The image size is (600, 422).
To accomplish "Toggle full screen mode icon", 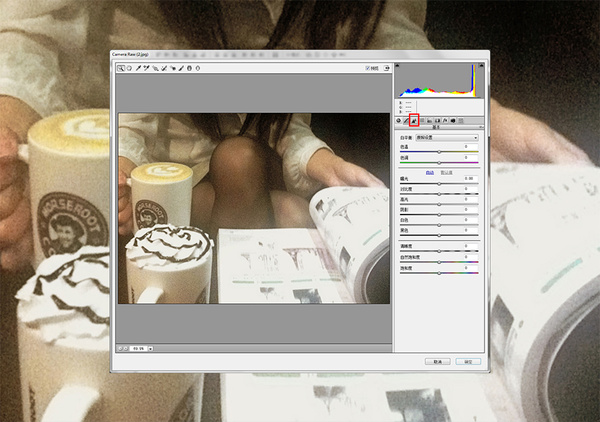I will (x=386, y=68).
